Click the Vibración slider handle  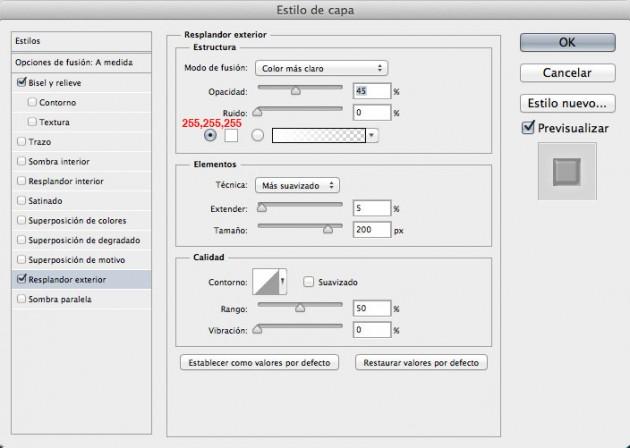257,329
